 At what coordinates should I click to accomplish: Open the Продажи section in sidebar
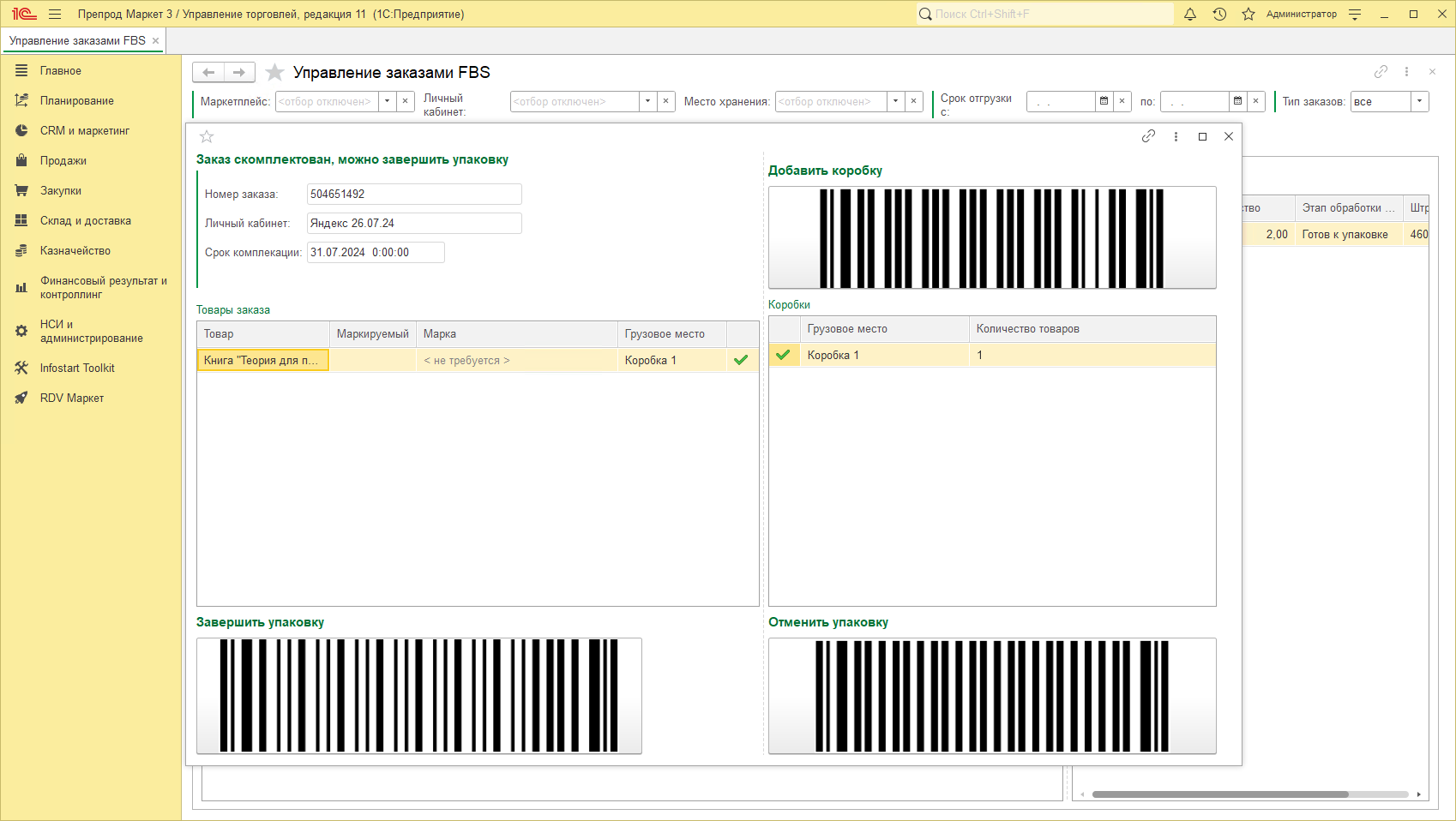pyautogui.click(x=63, y=161)
